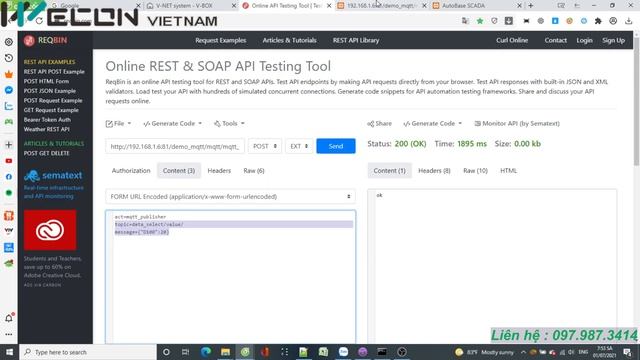The width and height of the screenshot is (640, 360).
Task: Open browser sidebar settings gear icon
Action: click(x=9, y=42)
